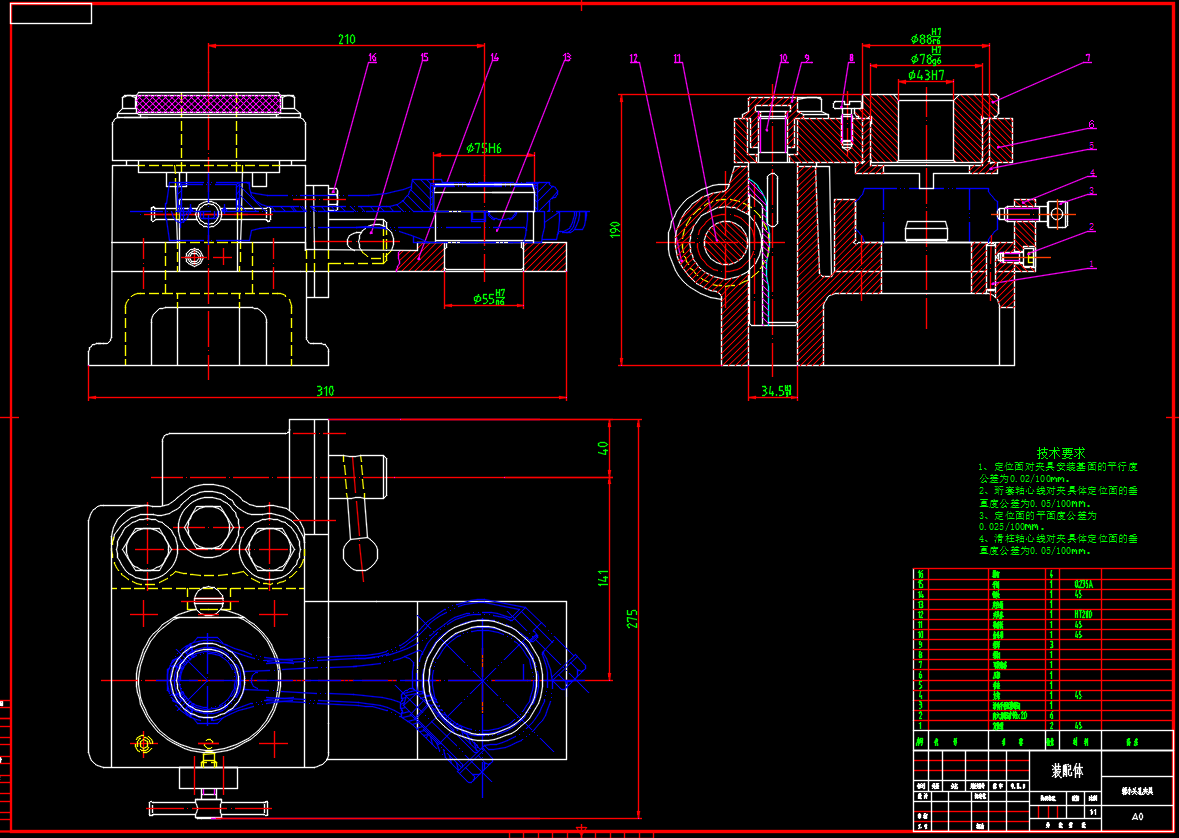Click balloon number 1 leader label

point(1092,265)
